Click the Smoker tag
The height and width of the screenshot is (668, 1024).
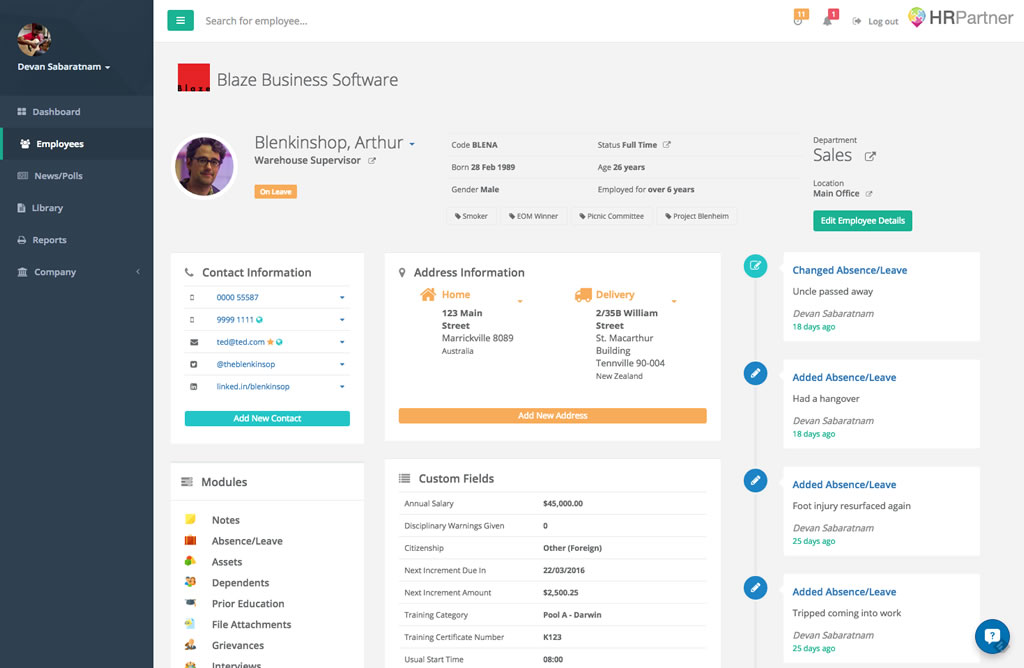tap(472, 216)
